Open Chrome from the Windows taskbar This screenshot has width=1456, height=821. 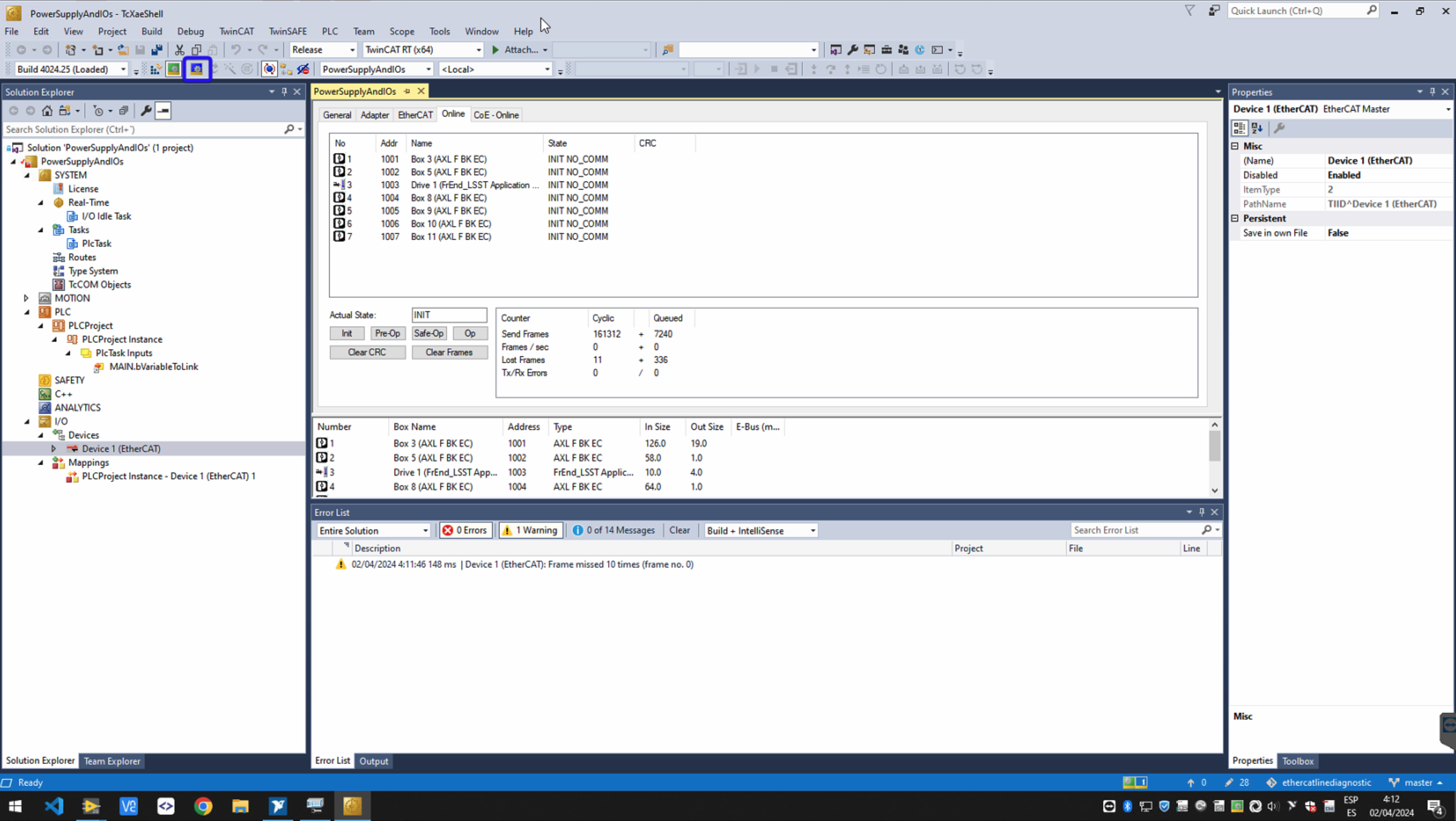coord(203,806)
